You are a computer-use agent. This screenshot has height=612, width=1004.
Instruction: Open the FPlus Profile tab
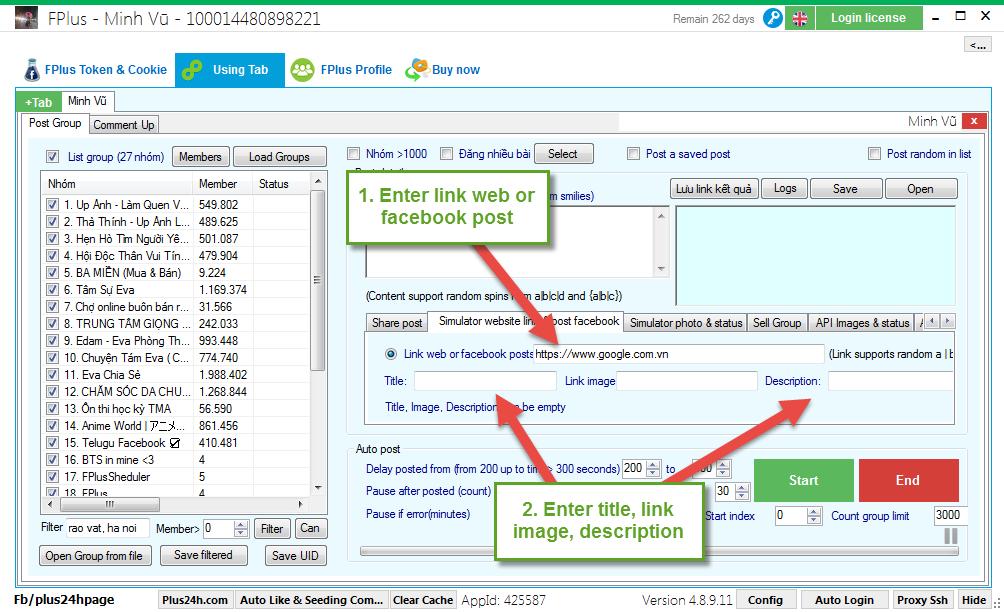pyautogui.click(x=341, y=70)
